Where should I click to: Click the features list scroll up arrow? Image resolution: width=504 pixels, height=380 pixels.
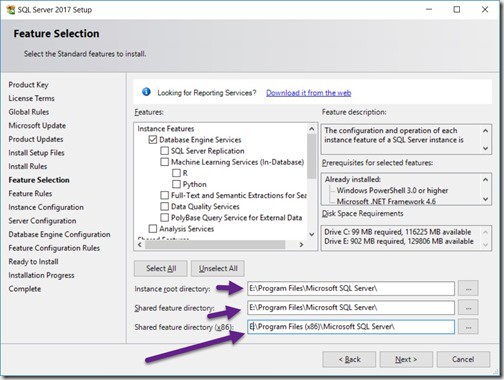[x=312, y=129]
